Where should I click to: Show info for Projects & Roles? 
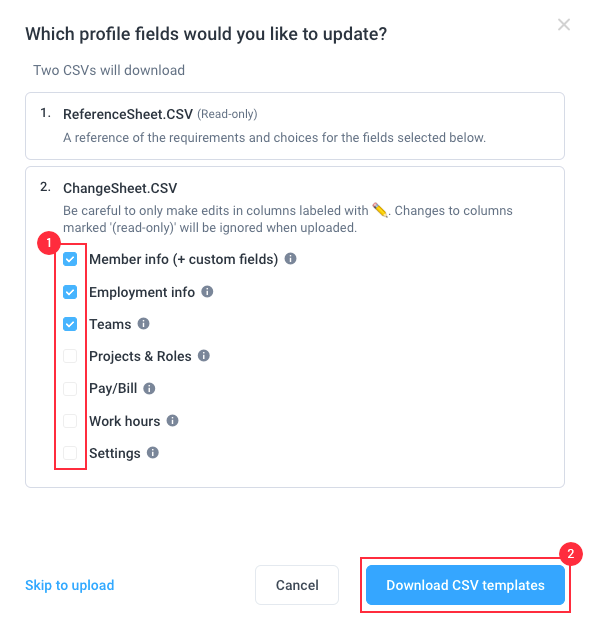204,355
